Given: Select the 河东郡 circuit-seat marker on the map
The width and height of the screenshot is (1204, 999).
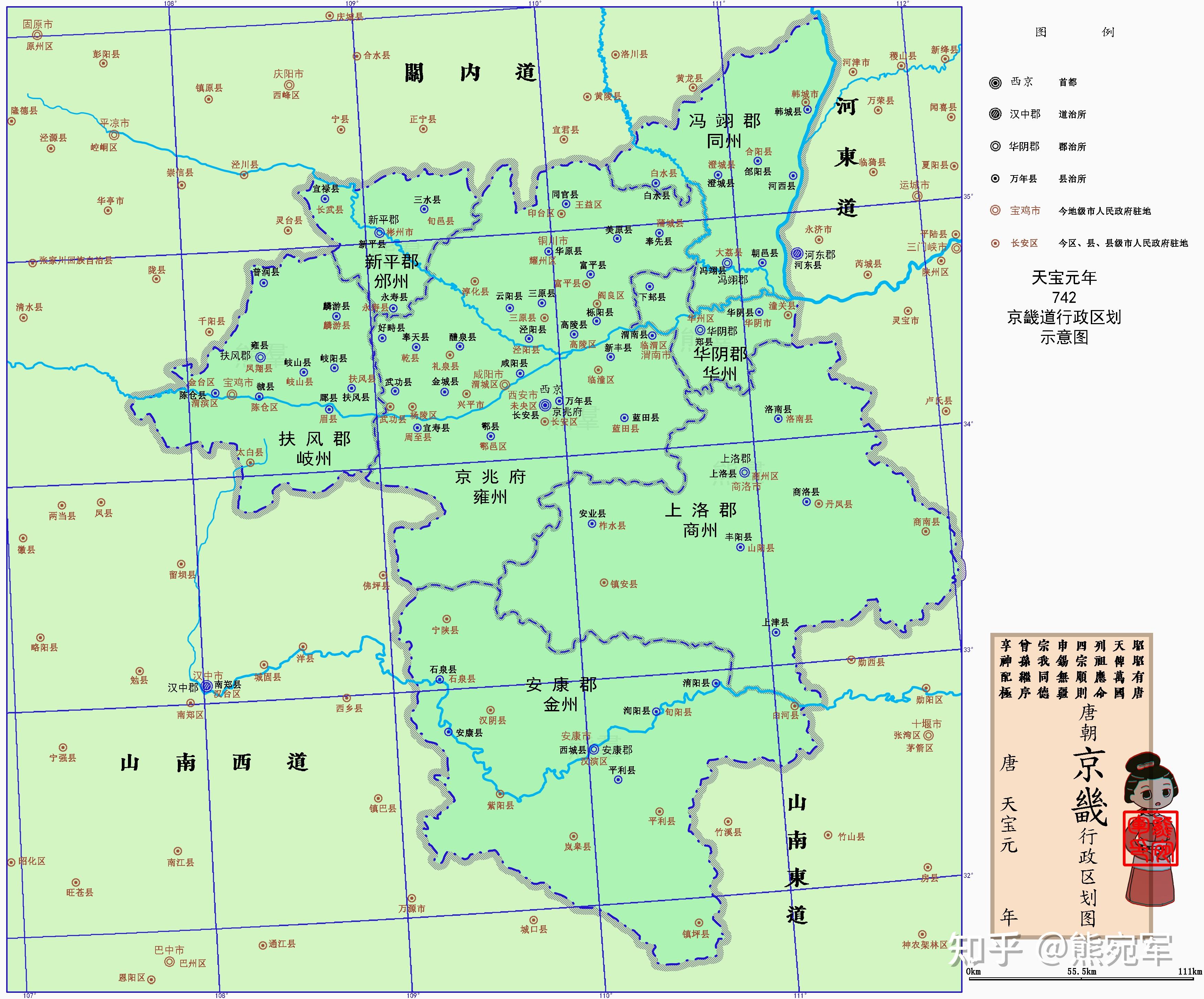Looking at the screenshot, I should (x=797, y=253).
